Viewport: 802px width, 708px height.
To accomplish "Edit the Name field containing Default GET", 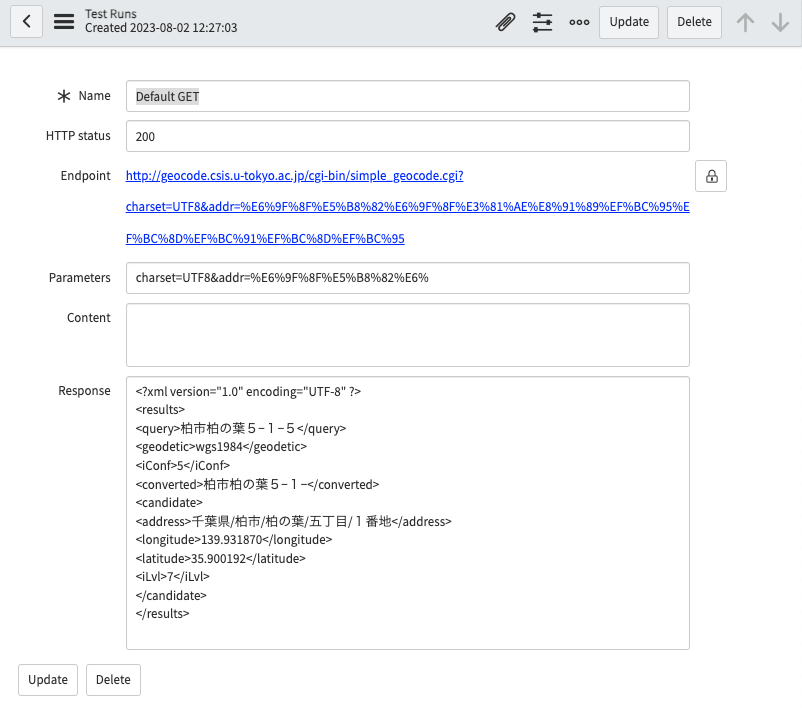I will point(407,95).
